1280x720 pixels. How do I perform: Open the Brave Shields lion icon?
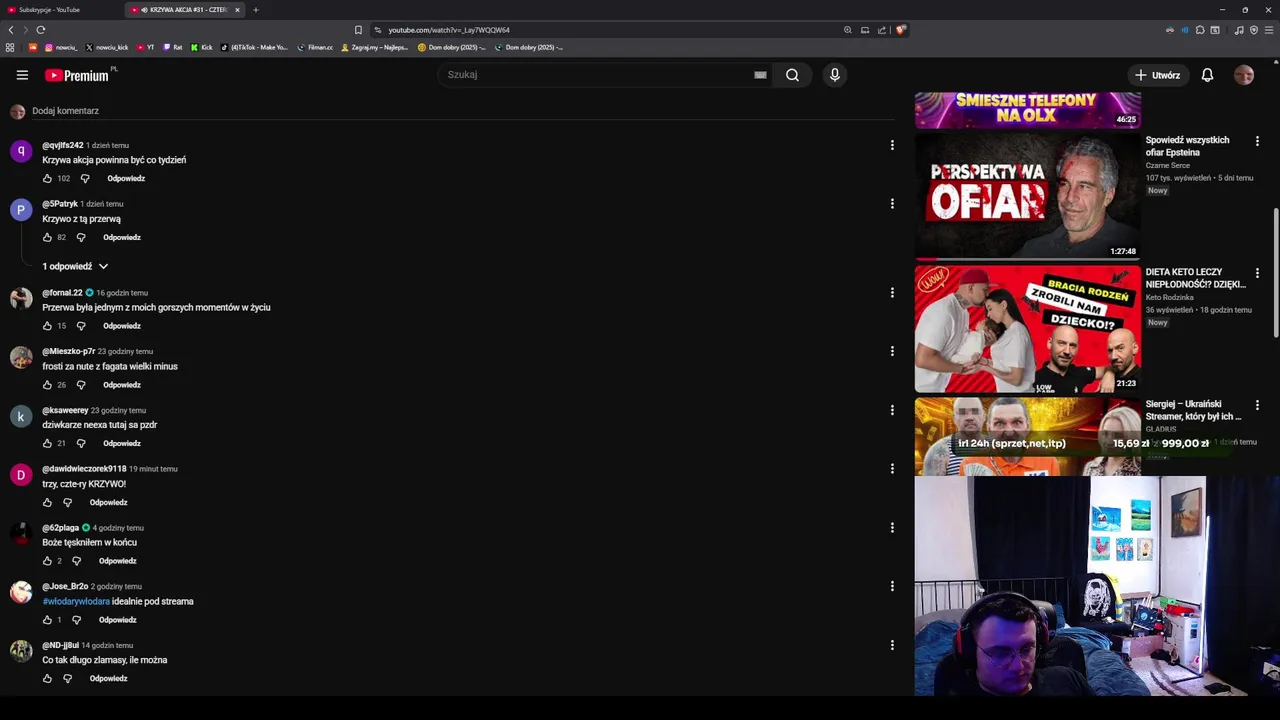(x=901, y=30)
